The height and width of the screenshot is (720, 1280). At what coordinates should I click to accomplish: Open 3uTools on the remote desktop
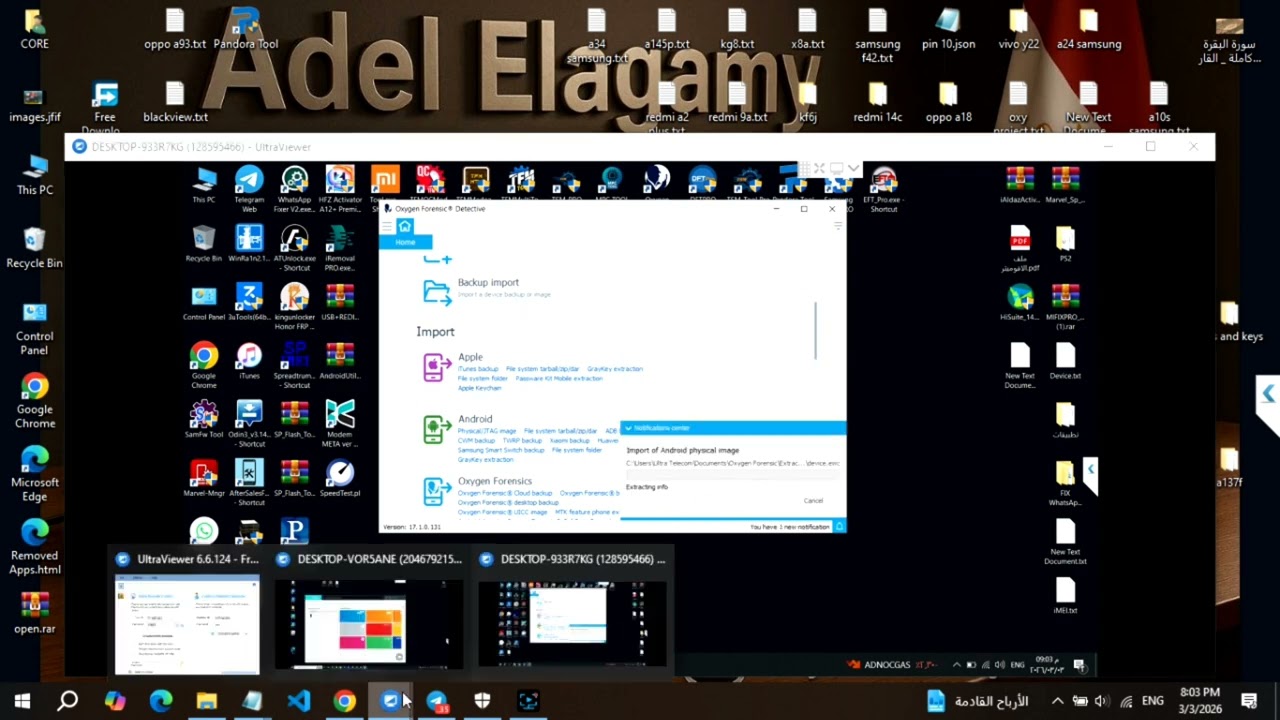[249, 304]
